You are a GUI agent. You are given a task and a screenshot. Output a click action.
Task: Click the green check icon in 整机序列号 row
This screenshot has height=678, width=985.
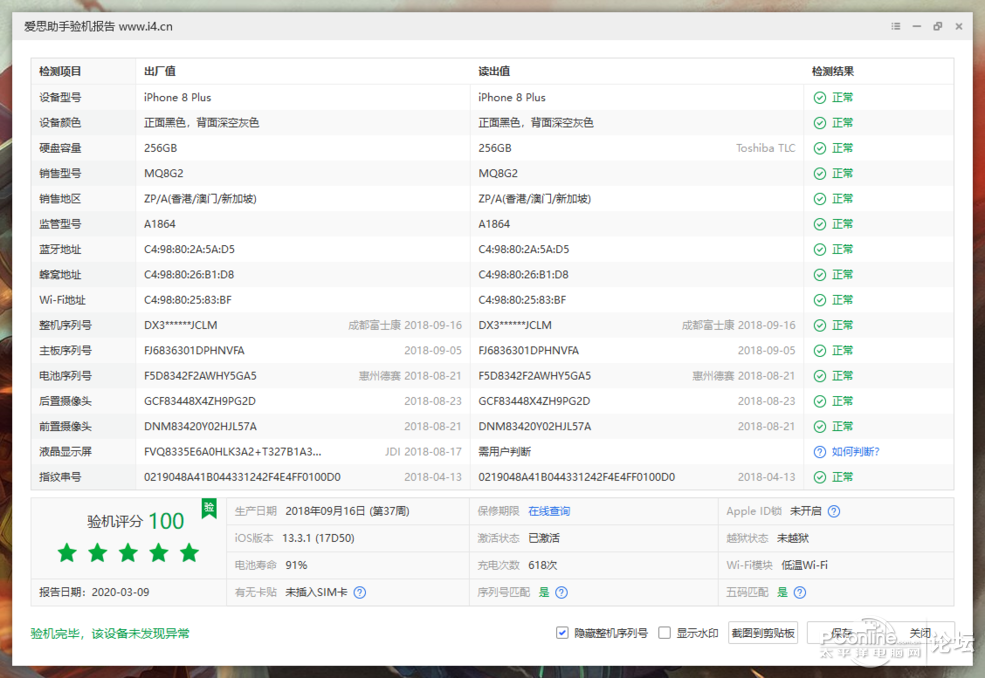(820, 325)
